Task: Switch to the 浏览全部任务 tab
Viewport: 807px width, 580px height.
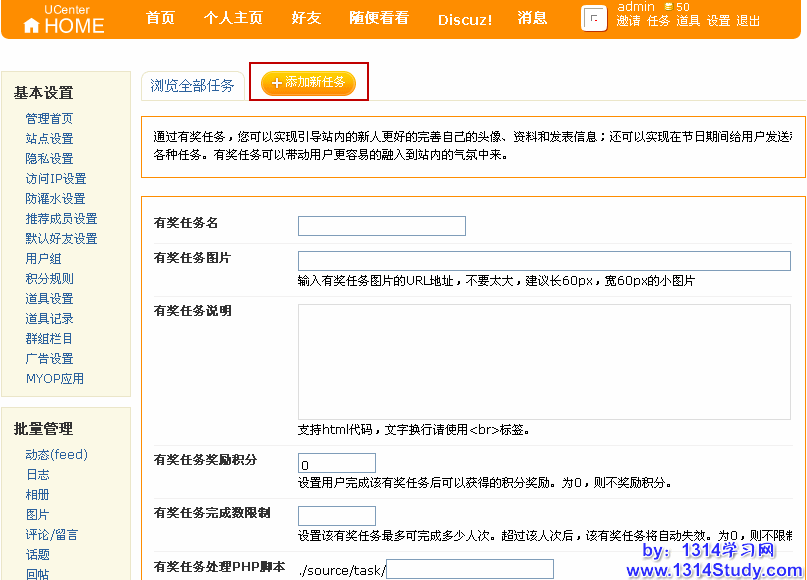Action: click(192, 86)
